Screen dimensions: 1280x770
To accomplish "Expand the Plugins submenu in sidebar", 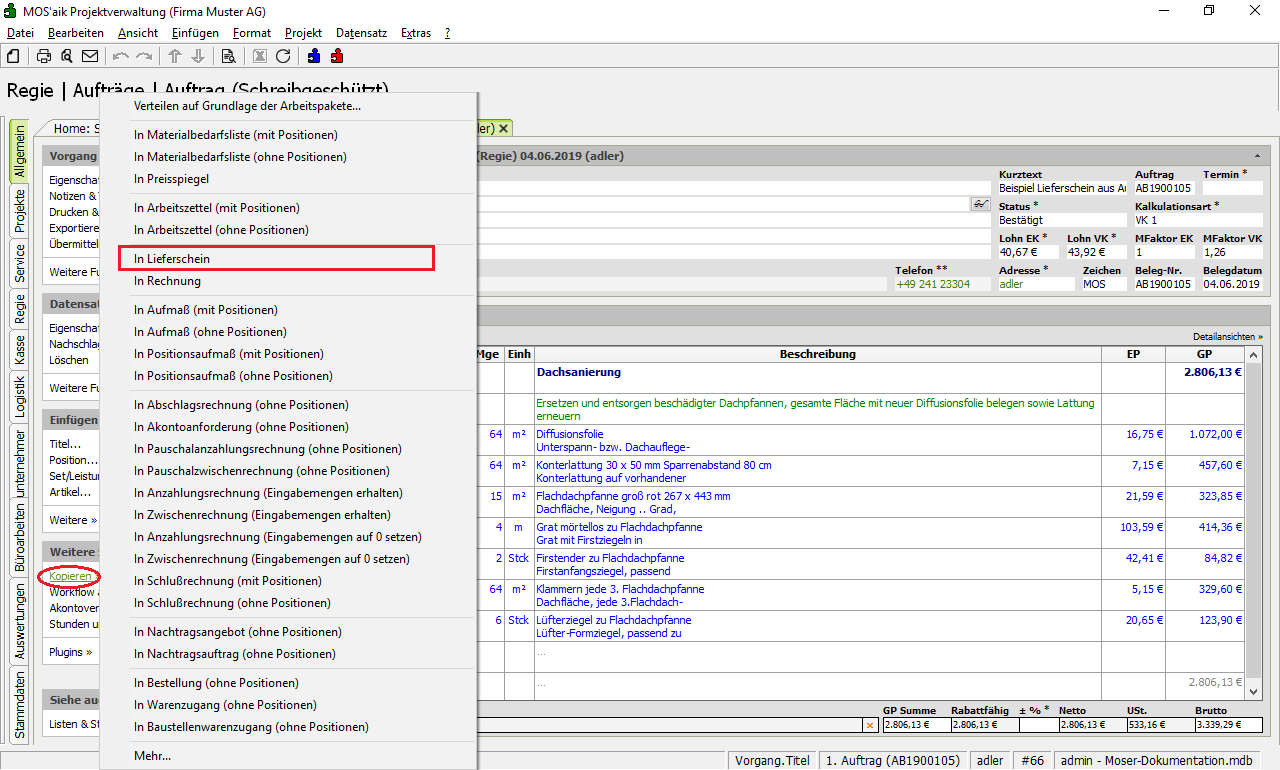I will (x=70, y=652).
